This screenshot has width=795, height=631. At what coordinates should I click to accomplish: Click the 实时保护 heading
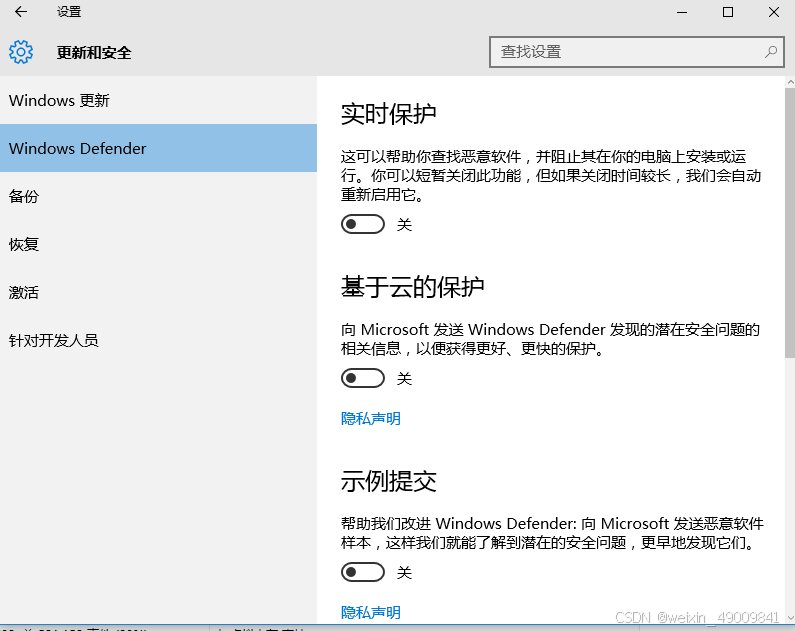388,114
